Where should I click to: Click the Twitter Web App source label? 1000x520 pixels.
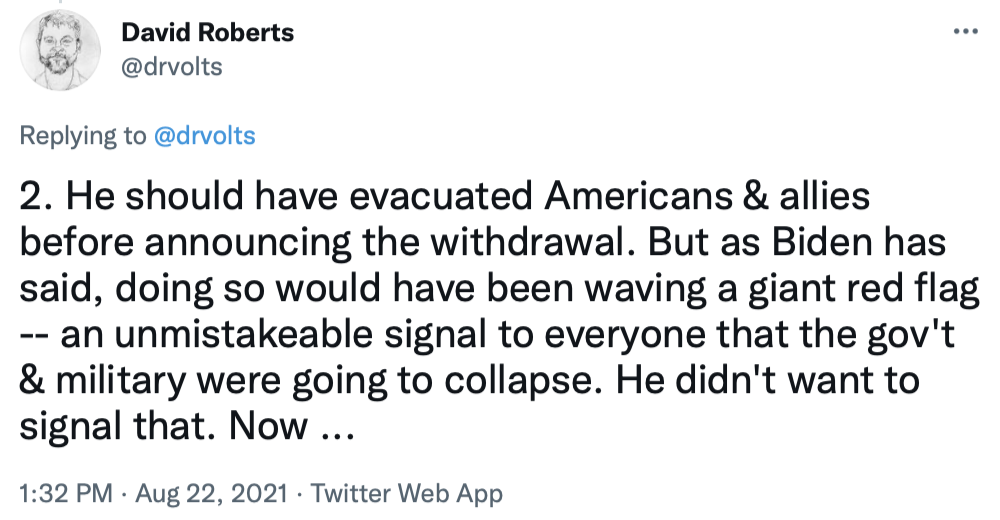tap(407, 493)
